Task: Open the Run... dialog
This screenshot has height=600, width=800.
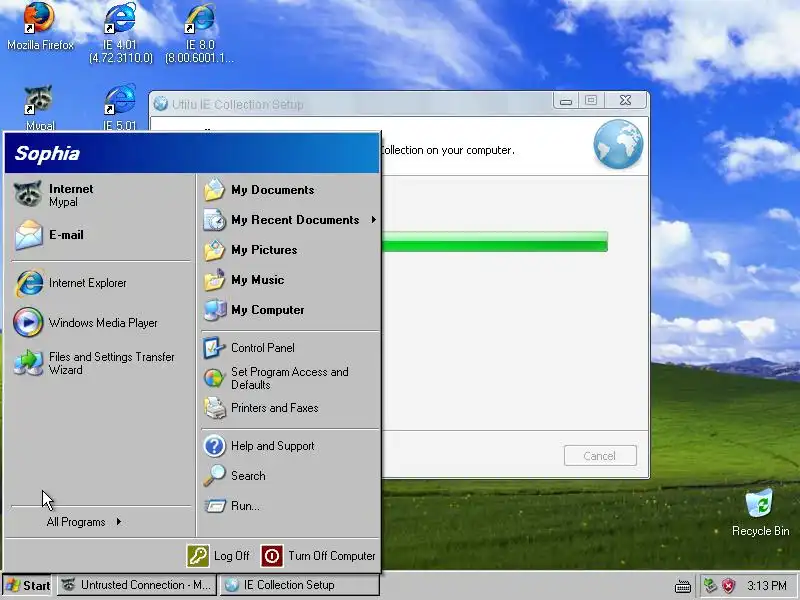Action: coord(290,506)
